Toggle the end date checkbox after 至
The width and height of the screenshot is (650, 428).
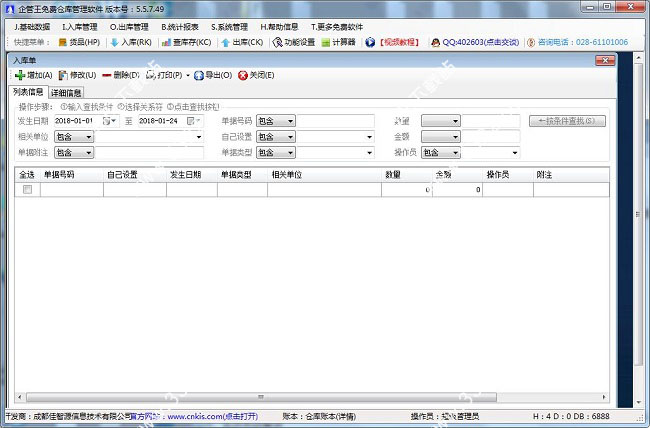pos(191,121)
